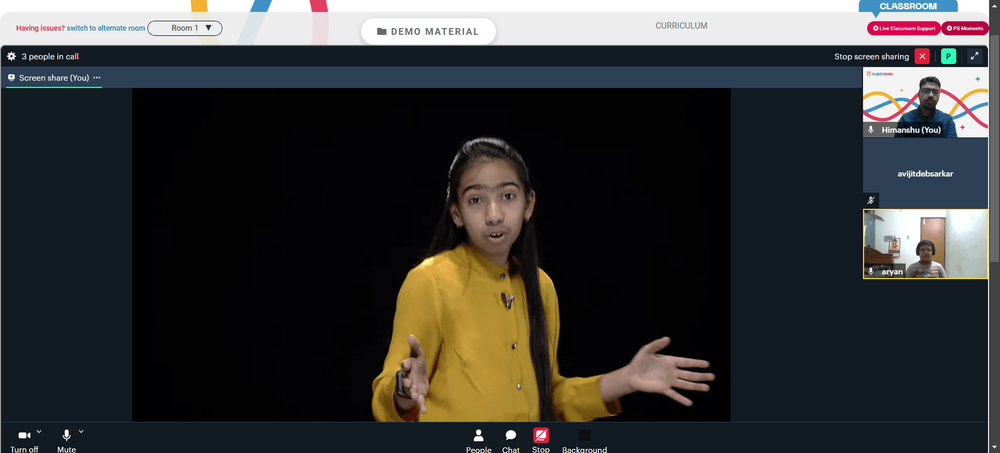
Task: Stop screen sharing with red X button
Action: click(922, 56)
